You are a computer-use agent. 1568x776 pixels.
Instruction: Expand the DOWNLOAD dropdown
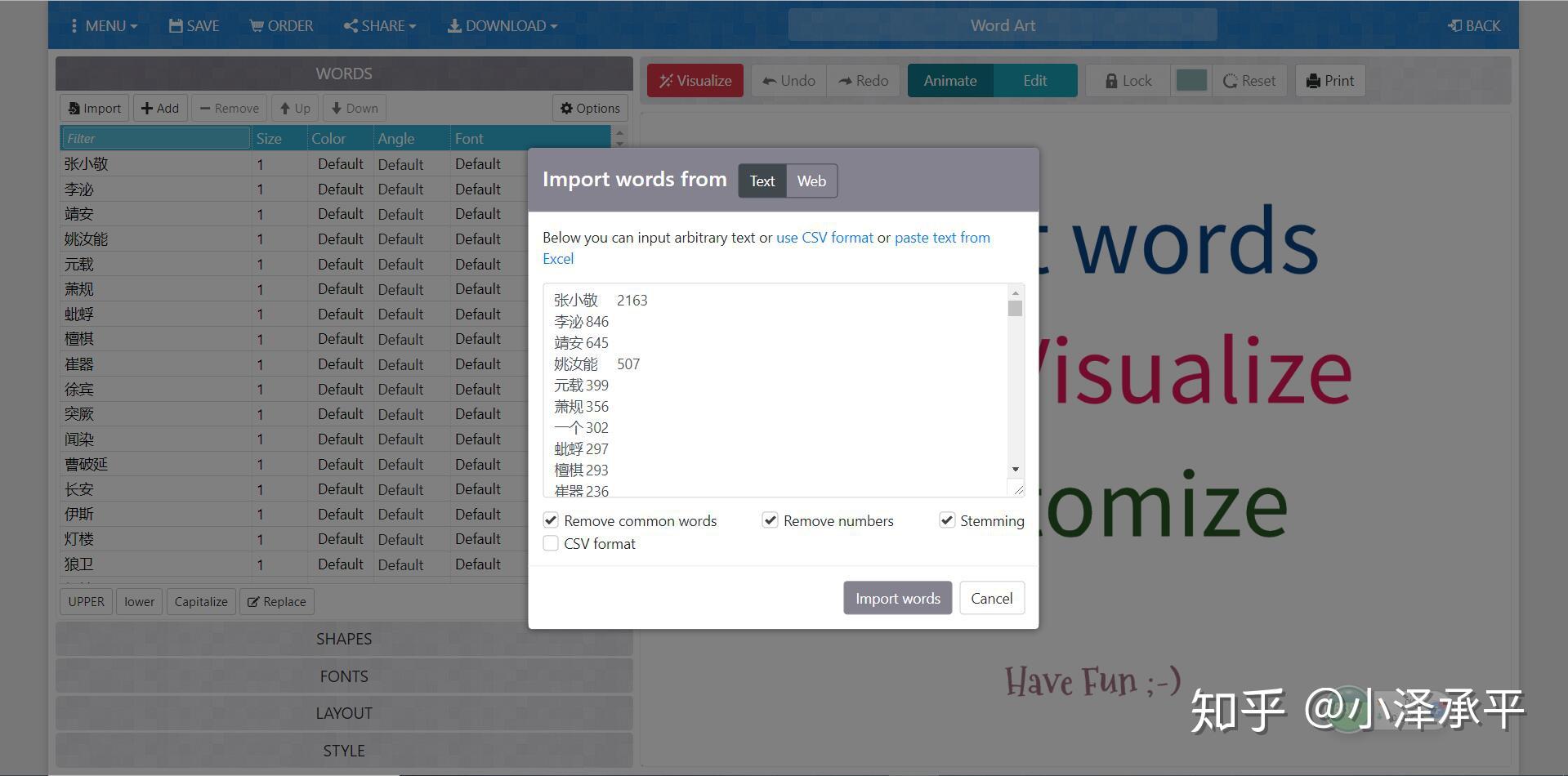[503, 26]
